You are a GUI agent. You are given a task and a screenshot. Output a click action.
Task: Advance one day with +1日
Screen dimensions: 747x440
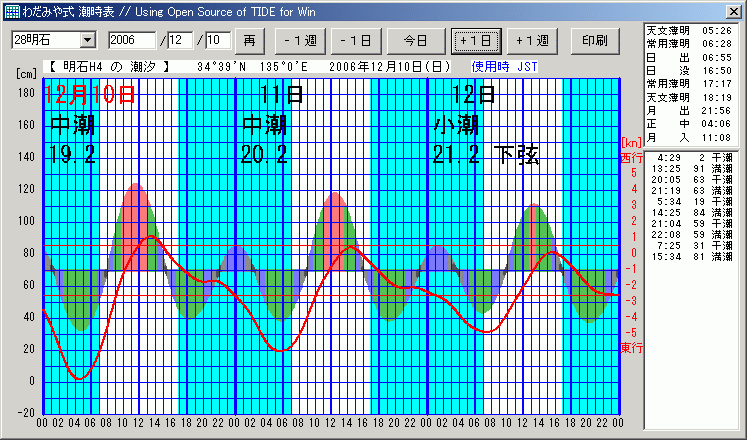click(475, 41)
